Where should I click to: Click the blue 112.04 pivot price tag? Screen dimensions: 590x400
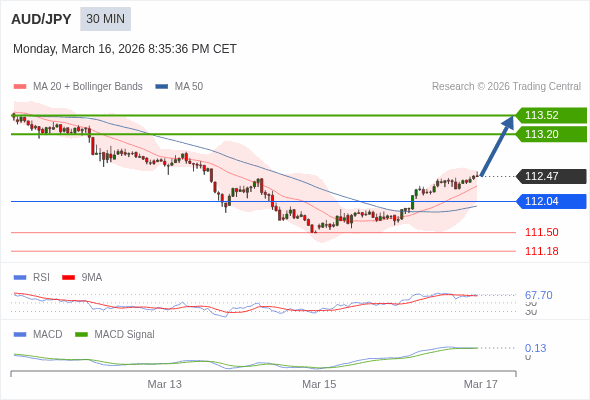point(551,201)
